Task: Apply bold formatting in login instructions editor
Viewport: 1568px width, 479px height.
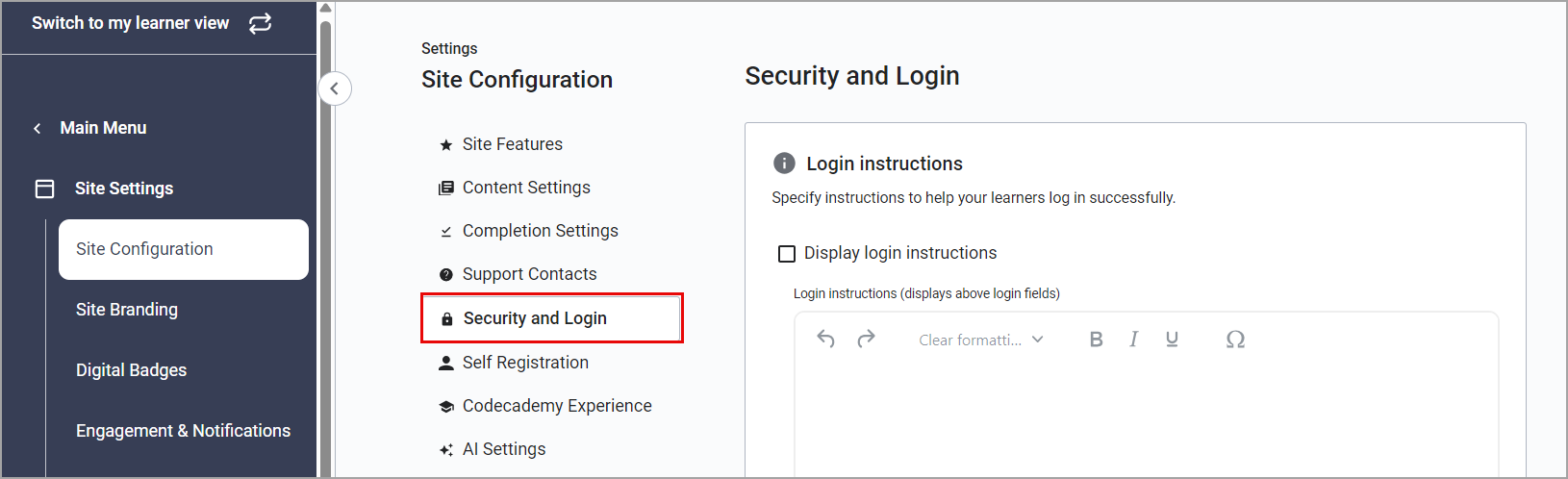Action: [1096, 339]
